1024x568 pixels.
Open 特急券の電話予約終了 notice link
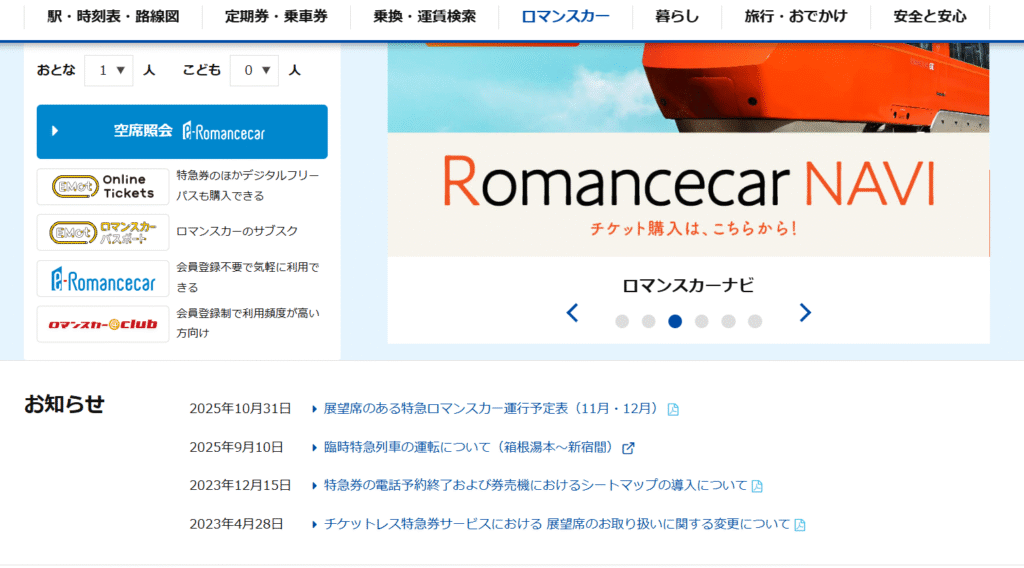pyautogui.click(x=535, y=486)
